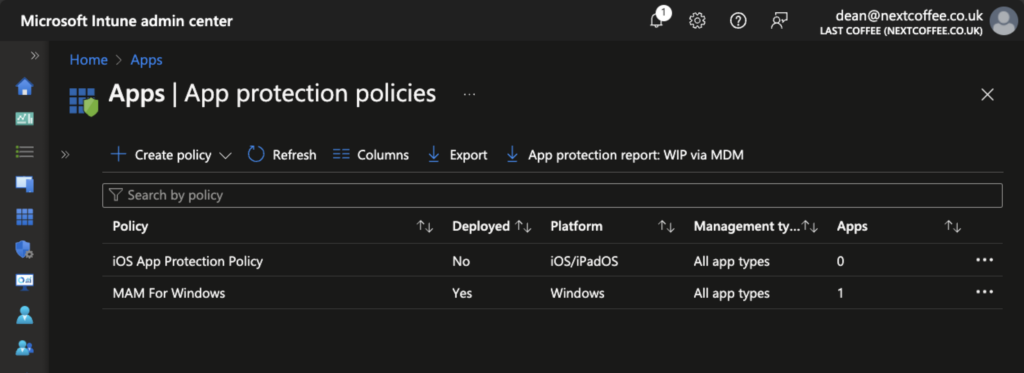Screen dimensions: 1024x373
Task: Select the iOS/iPadOS platform cell
Action: 584,261
